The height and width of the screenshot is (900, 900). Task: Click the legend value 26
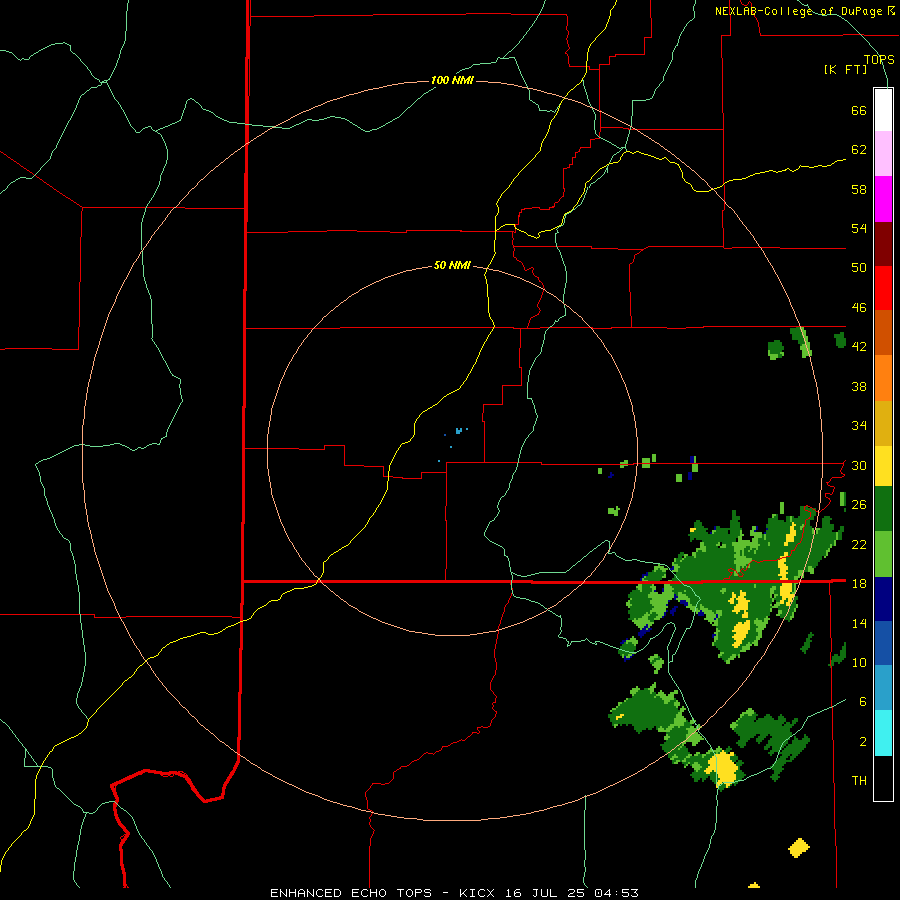tap(859, 505)
